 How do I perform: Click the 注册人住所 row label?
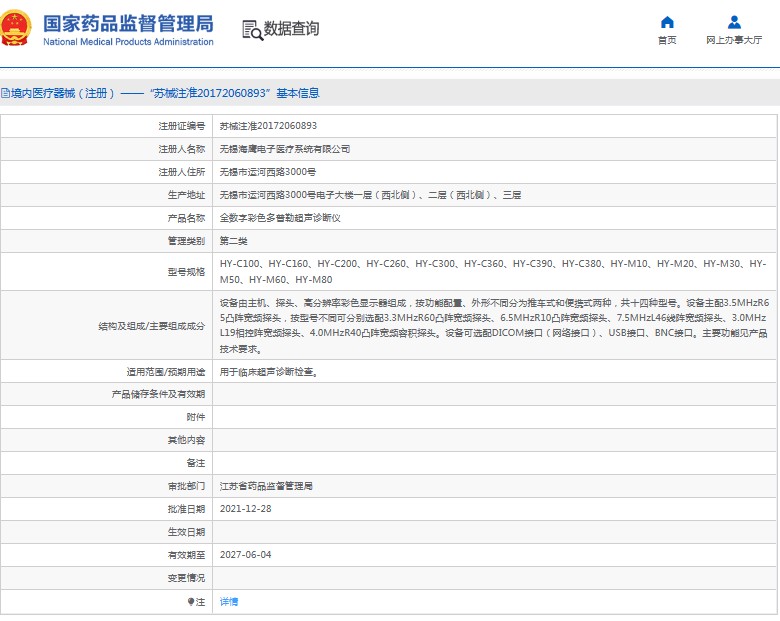[182, 172]
